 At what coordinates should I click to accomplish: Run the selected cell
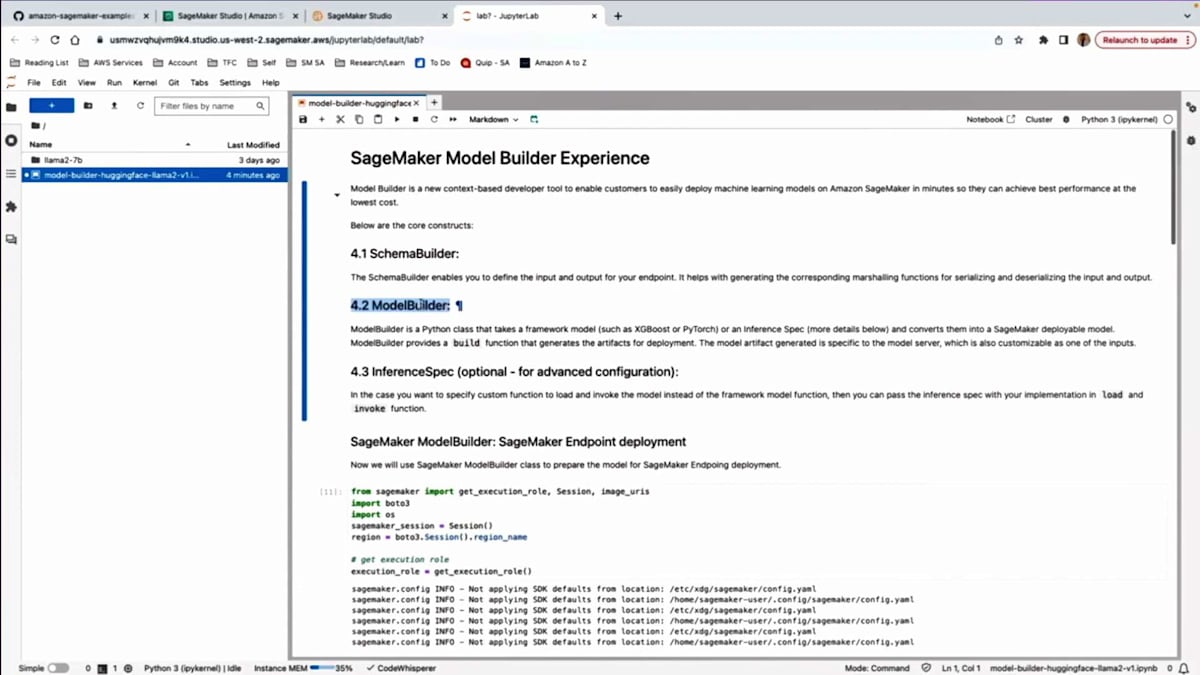click(x=397, y=119)
